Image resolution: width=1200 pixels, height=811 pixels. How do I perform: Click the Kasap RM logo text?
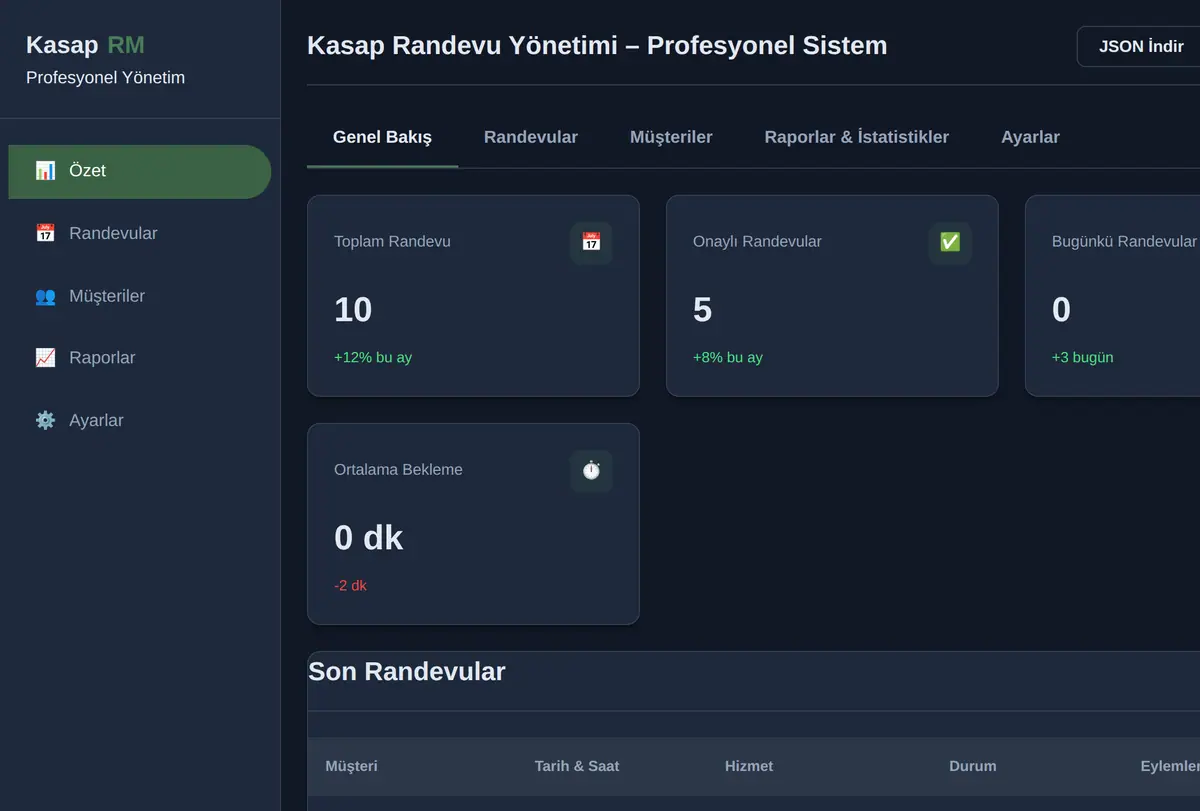coord(85,45)
